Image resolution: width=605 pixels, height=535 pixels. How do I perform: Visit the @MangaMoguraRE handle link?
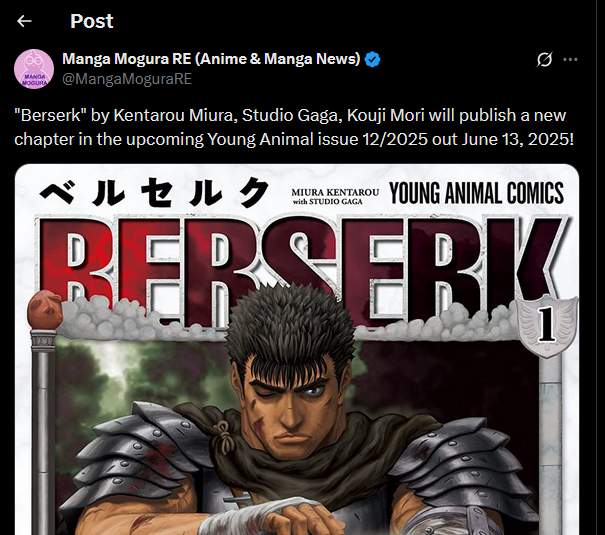click(127, 79)
